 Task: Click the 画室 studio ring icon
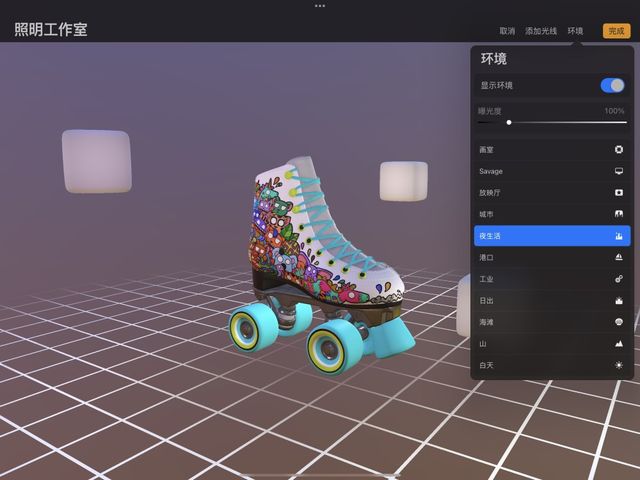(619, 149)
